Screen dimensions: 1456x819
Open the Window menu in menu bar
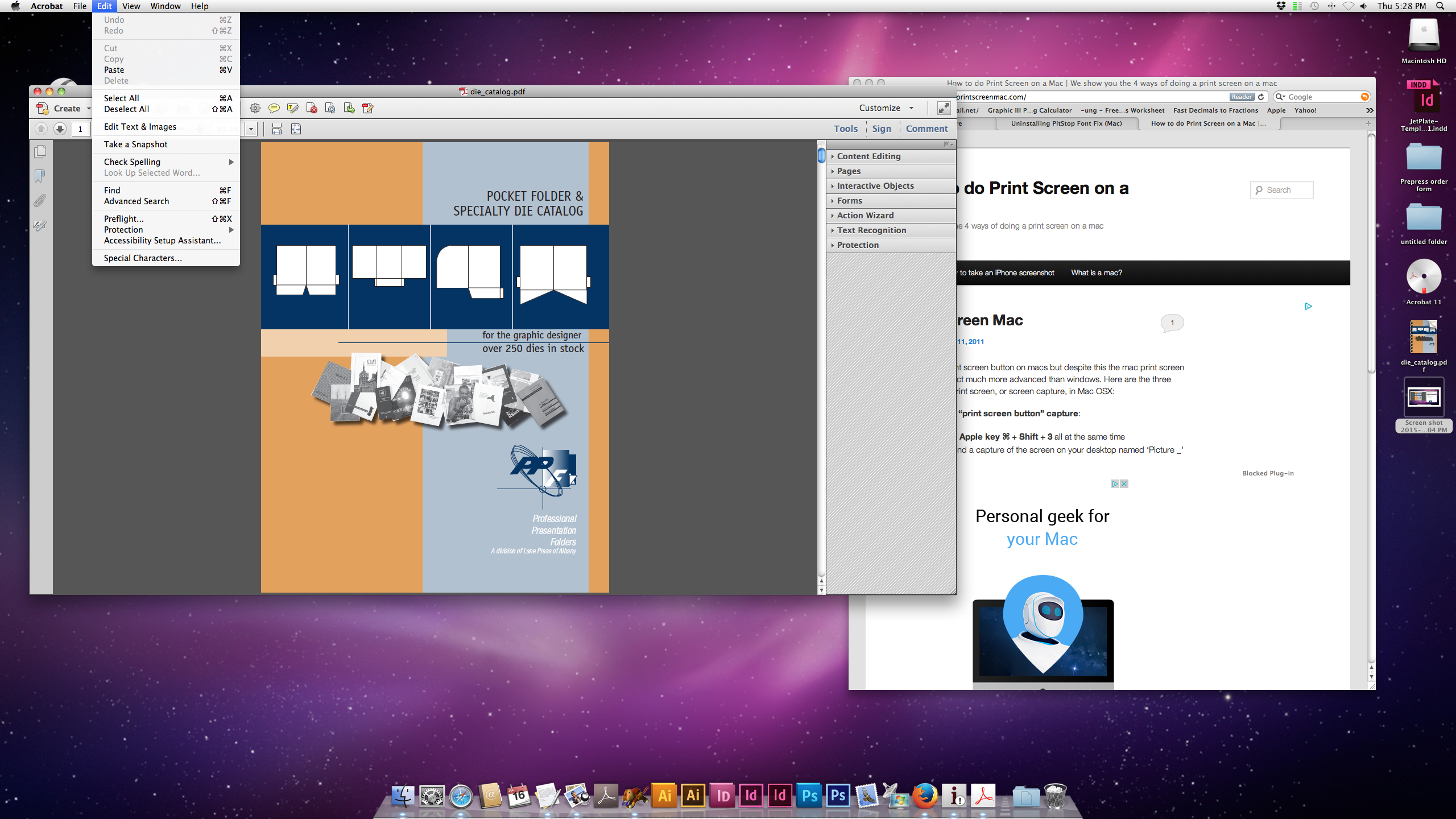click(166, 6)
